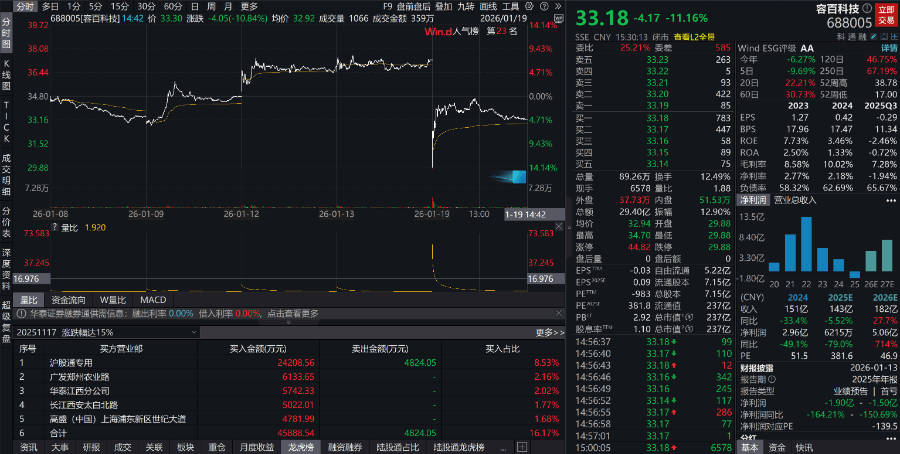The width and height of the screenshot is (900, 454).
Task: Switch to weekly 周 chart
Action: click(211, 6)
